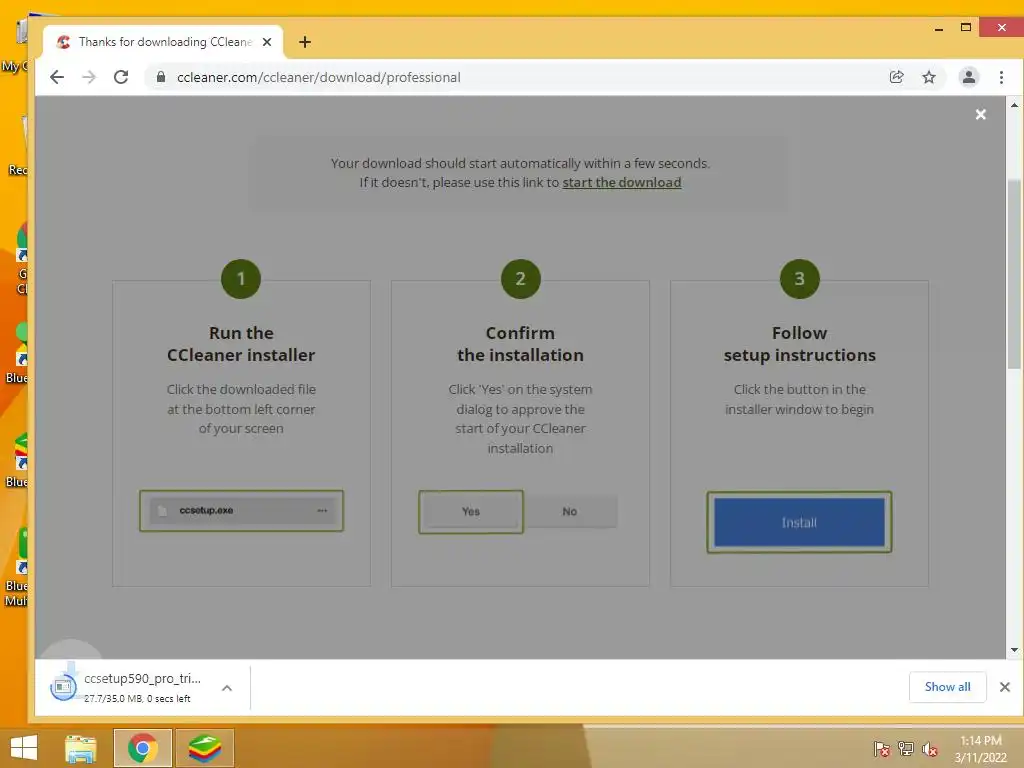Open BlueStacks from the taskbar

(x=204, y=748)
